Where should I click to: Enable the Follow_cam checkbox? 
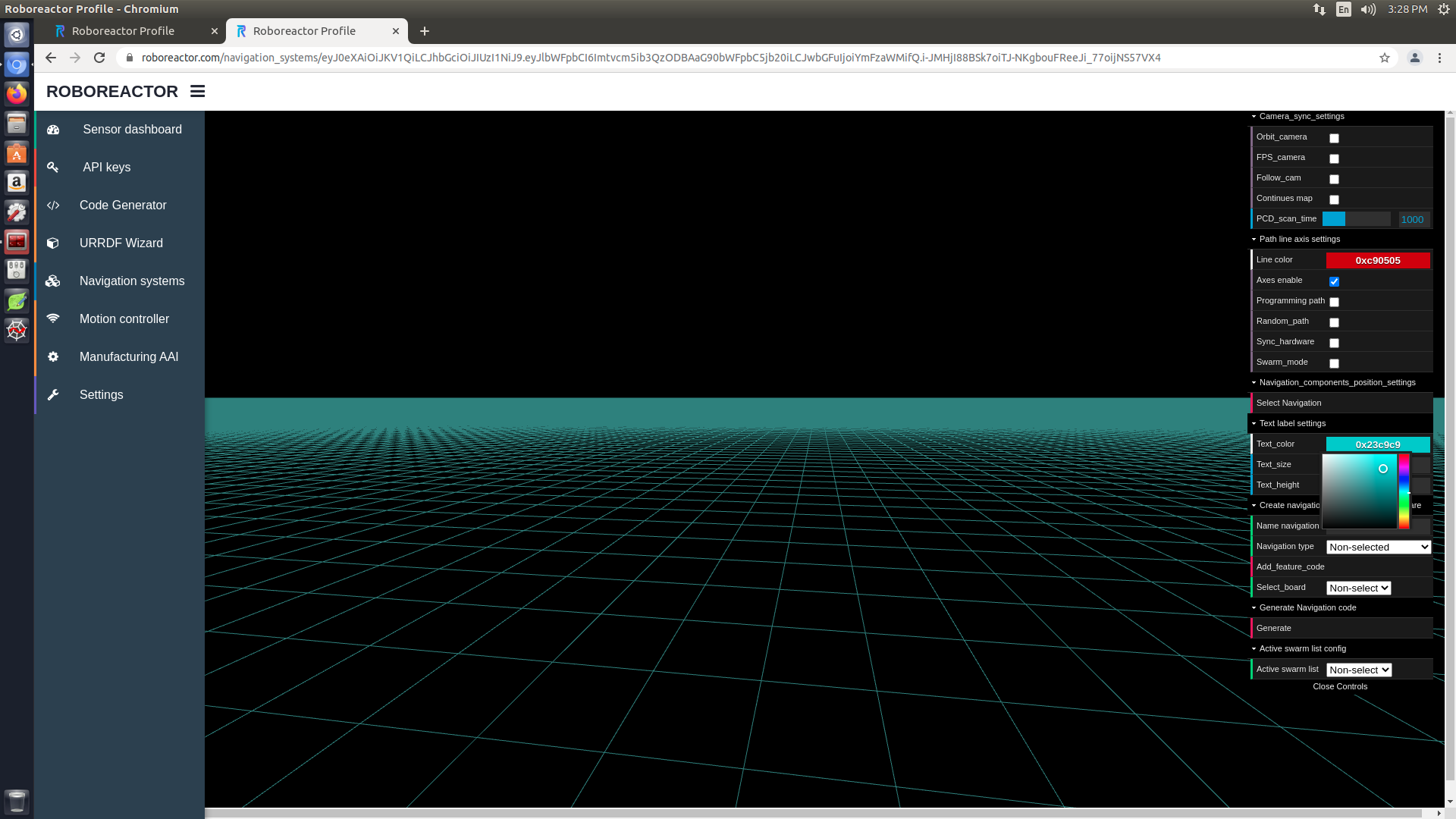(x=1334, y=179)
